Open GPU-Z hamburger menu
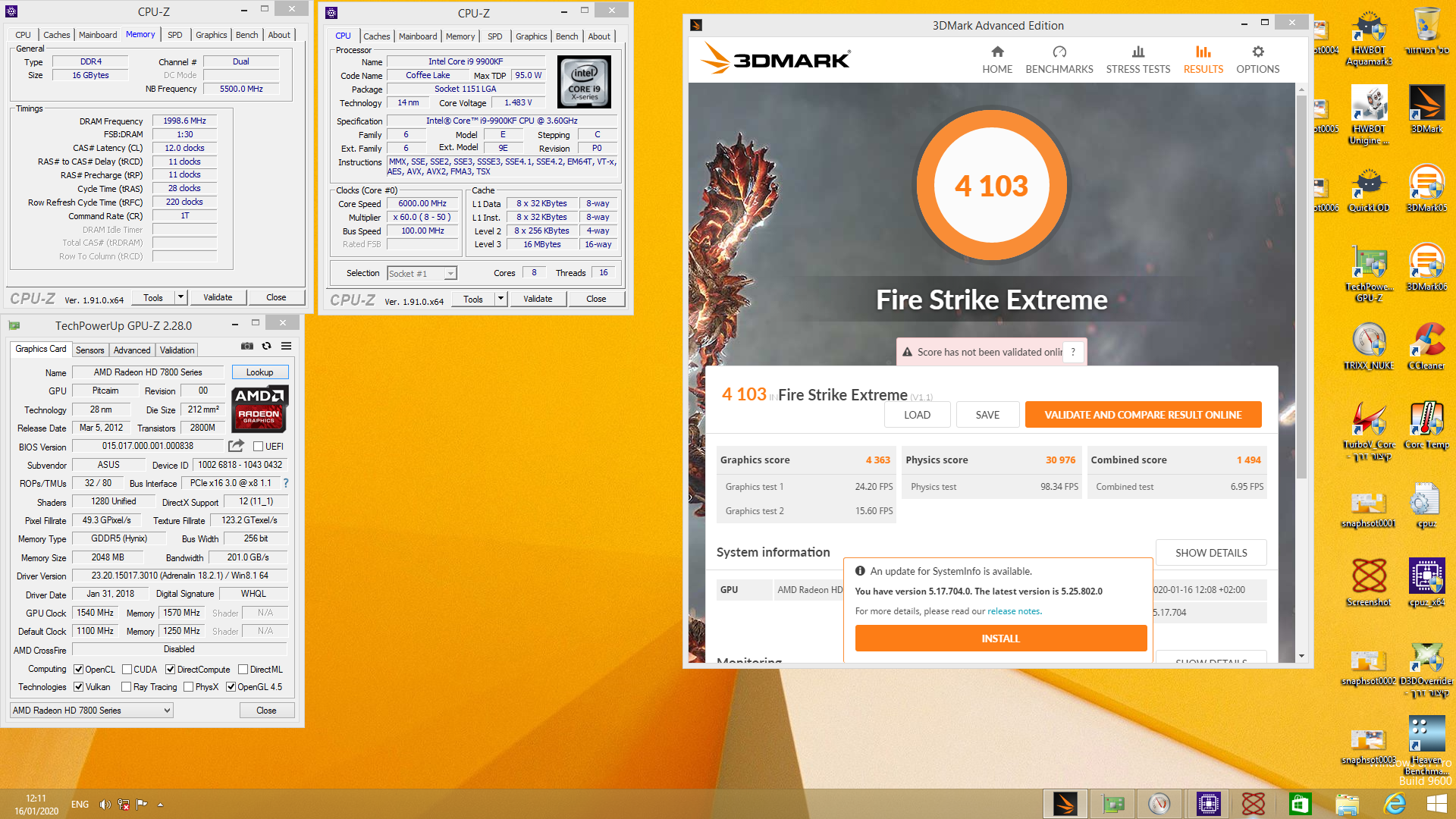The image size is (1456, 819). [286, 346]
